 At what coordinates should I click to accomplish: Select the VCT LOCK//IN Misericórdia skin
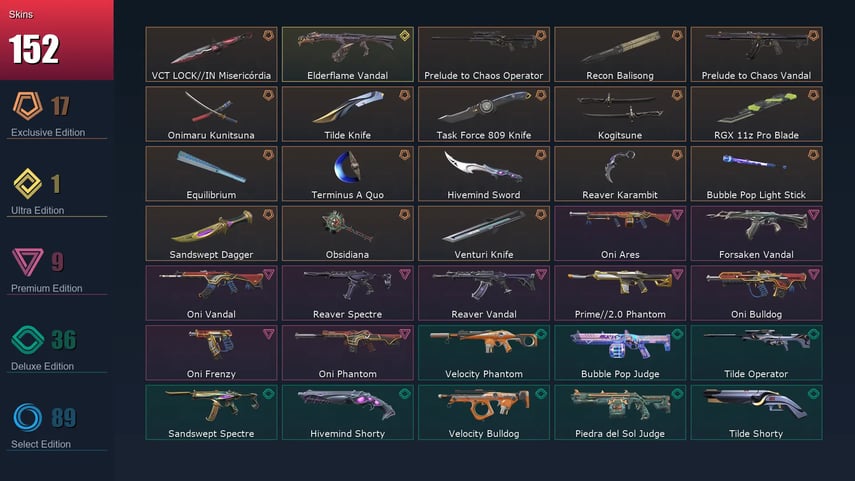(212, 55)
